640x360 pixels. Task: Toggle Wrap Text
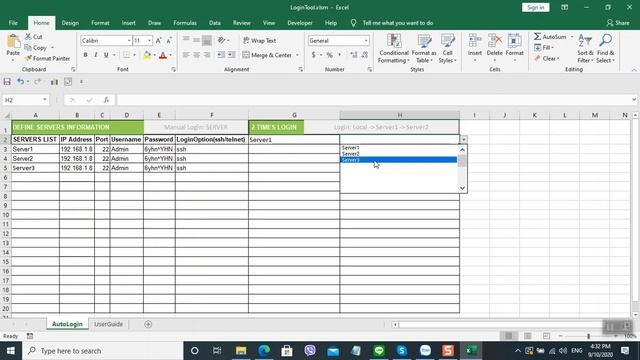(260, 40)
